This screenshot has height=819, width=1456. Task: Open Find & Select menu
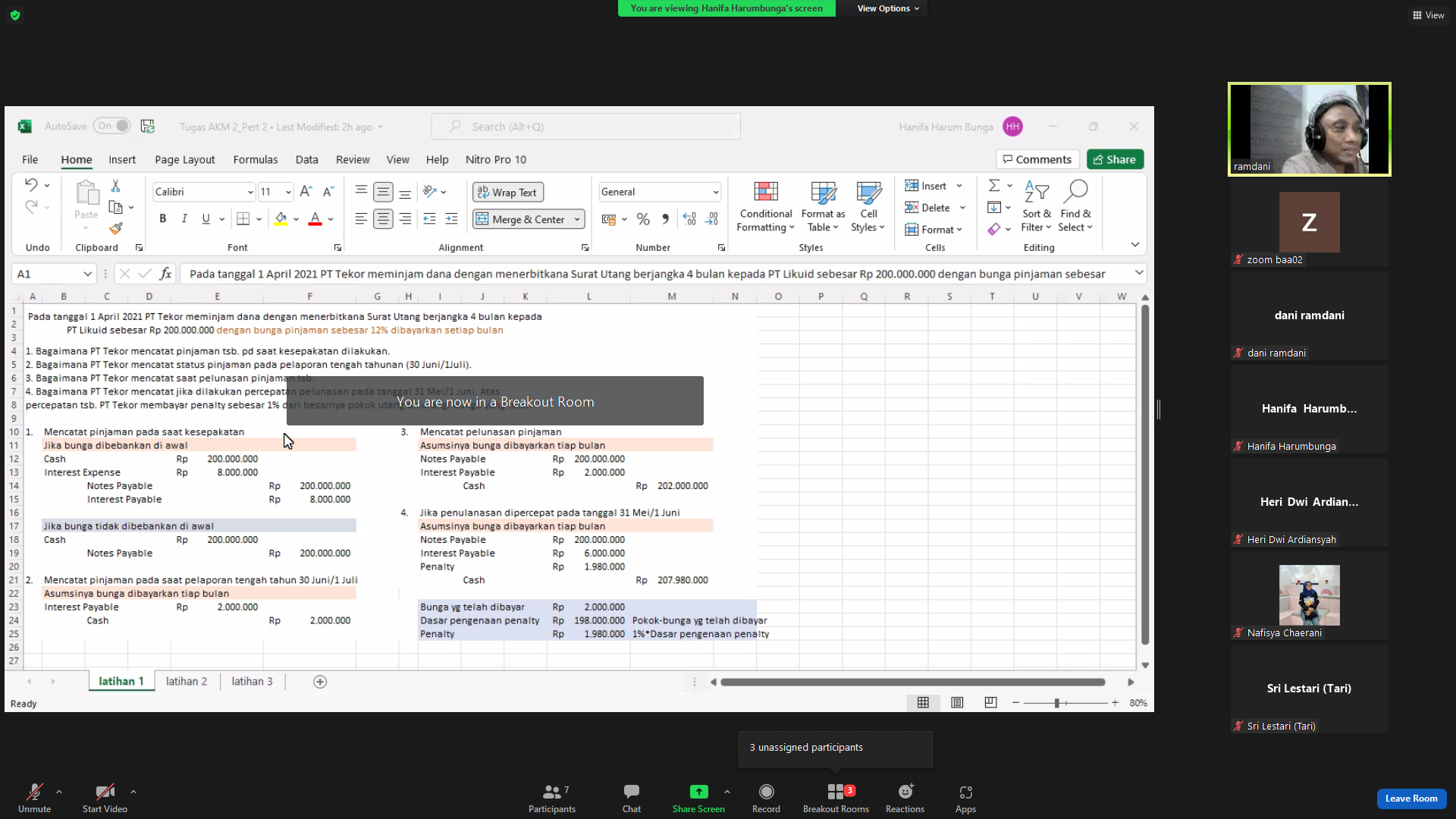pyautogui.click(x=1075, y=207)
